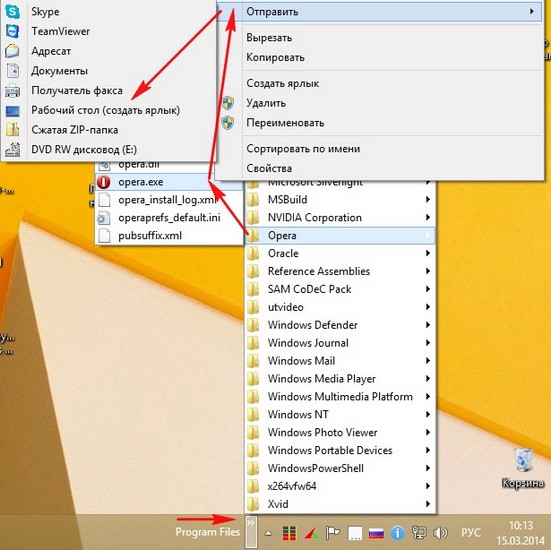Click the Russian flag tray icon

coord(376,533)
